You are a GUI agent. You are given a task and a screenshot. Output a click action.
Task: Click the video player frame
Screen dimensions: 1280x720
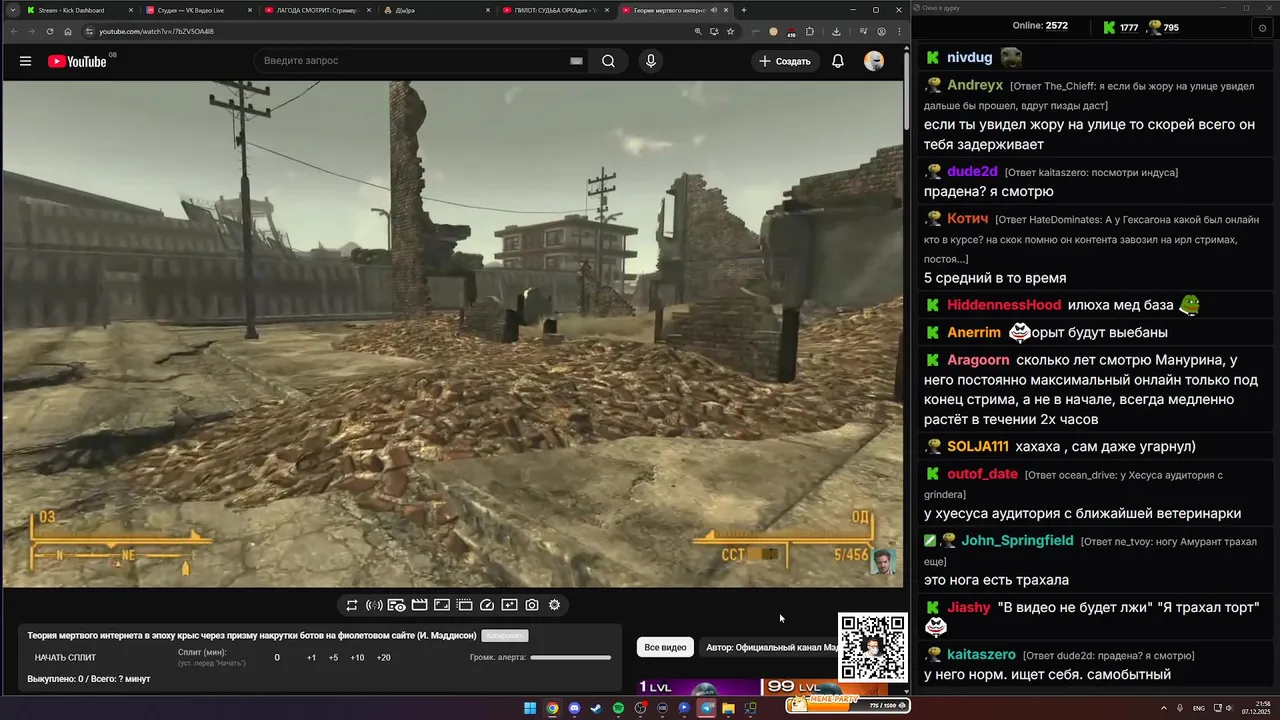coord(453,334)
